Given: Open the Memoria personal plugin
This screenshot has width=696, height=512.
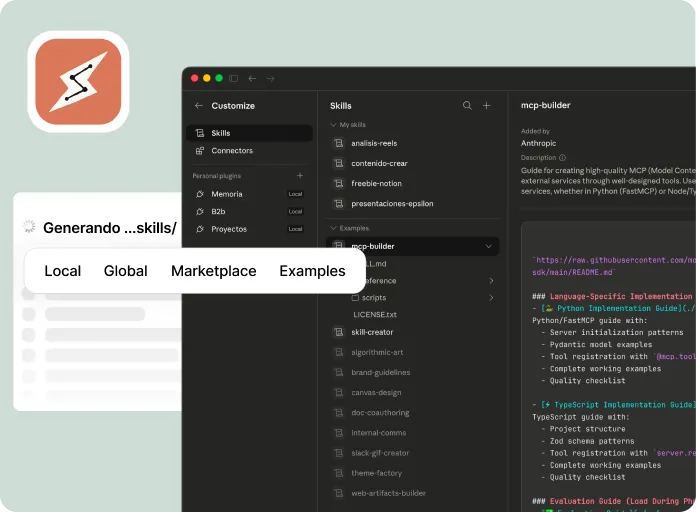Looking at the screenshot, I should 249,194.
